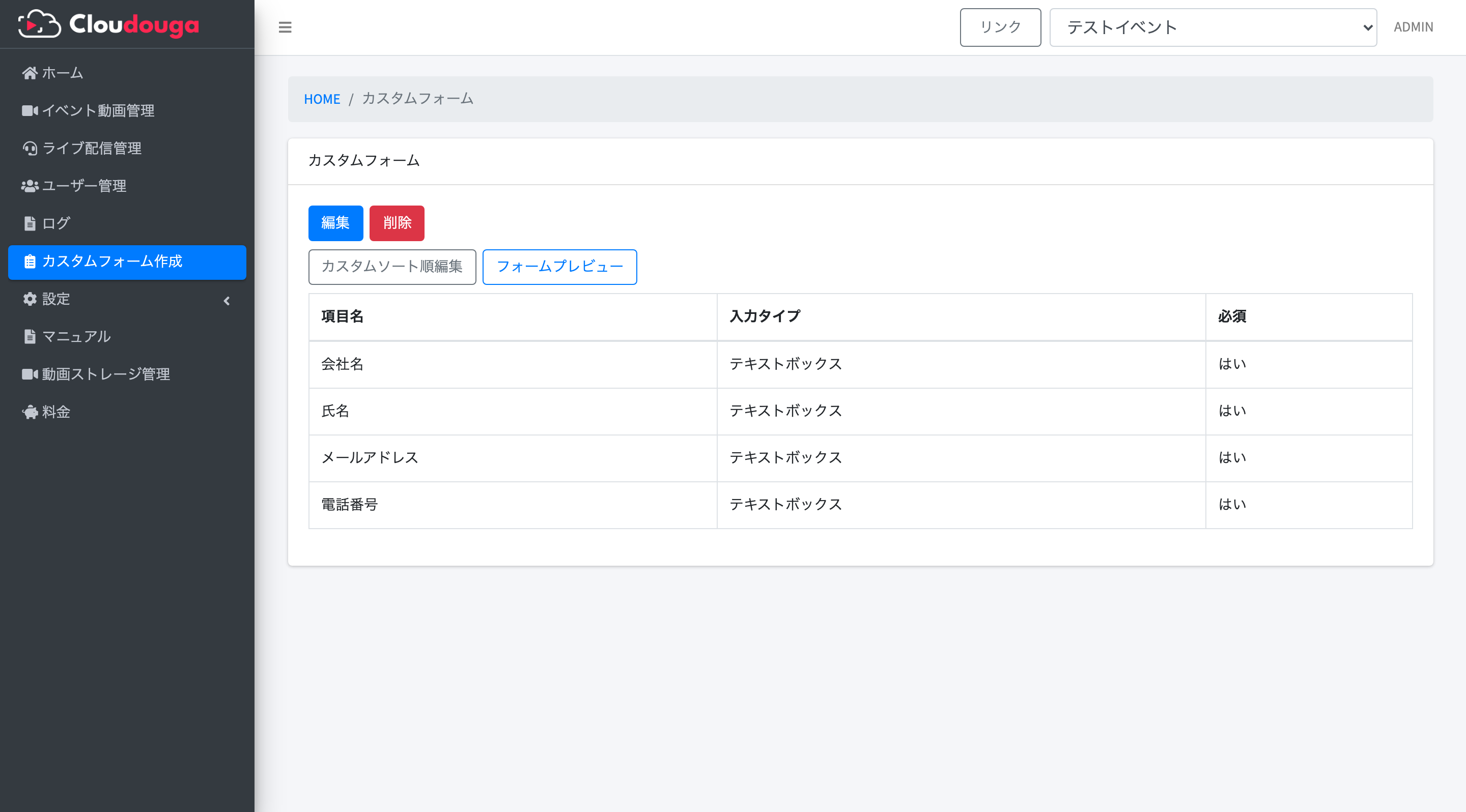The image size is (1466, 812).
Task: Click the カスタムフォーム card header title
Action: pos(363,161)
